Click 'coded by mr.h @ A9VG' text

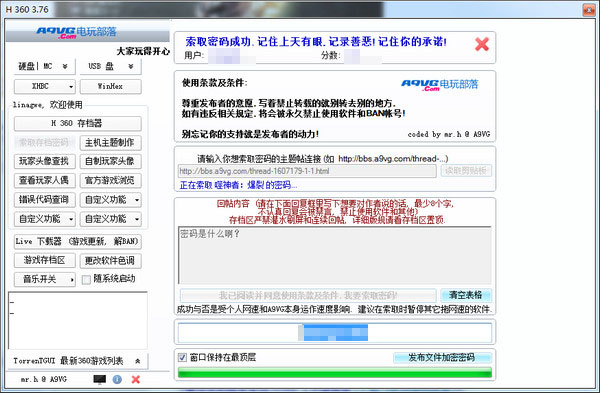[448, 134]
